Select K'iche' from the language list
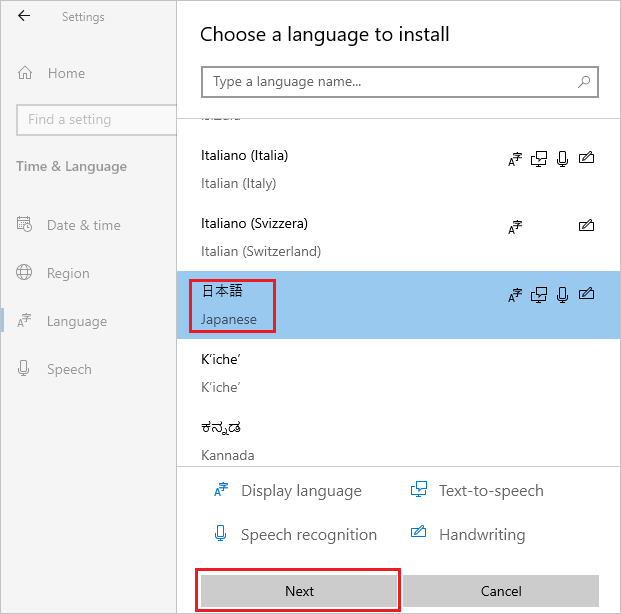 click(x=222, y=372)
